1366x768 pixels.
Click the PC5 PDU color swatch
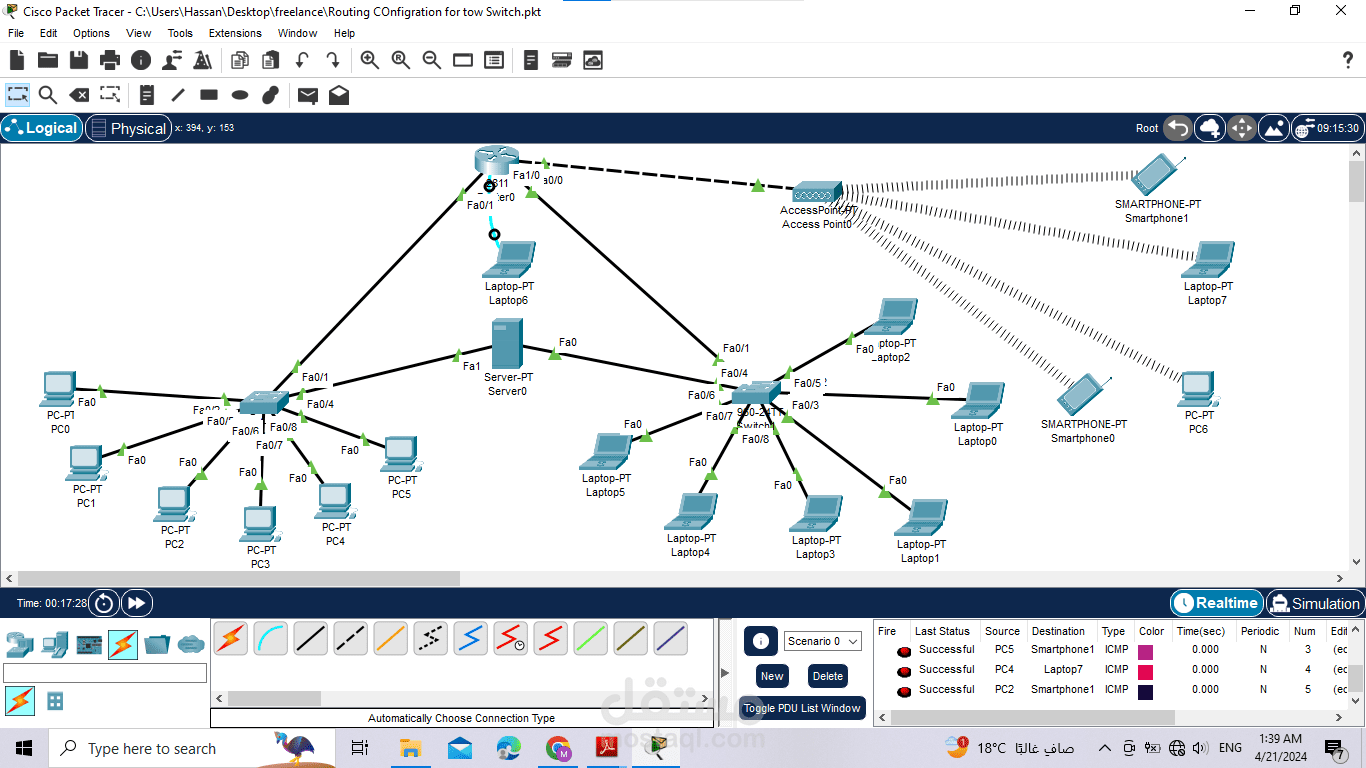click(x=1146, y=651)
